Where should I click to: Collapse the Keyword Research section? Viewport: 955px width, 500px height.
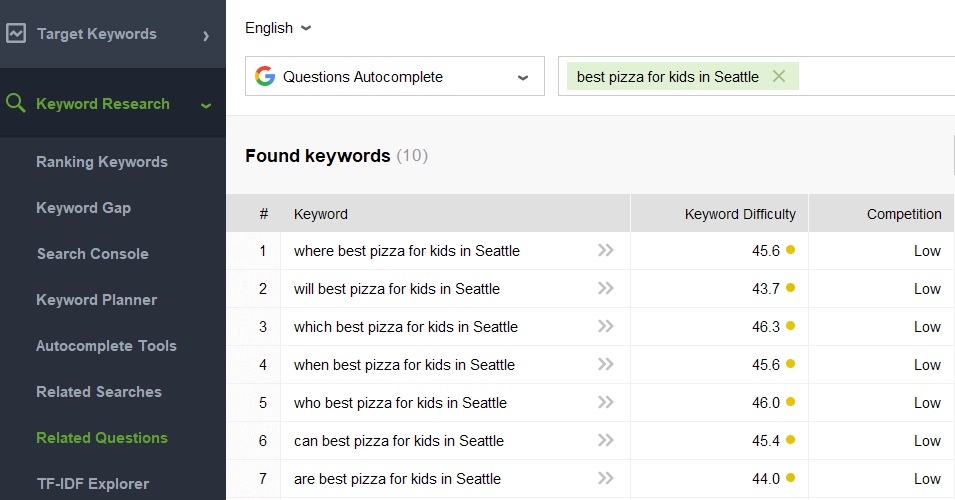tap(206, 104)
